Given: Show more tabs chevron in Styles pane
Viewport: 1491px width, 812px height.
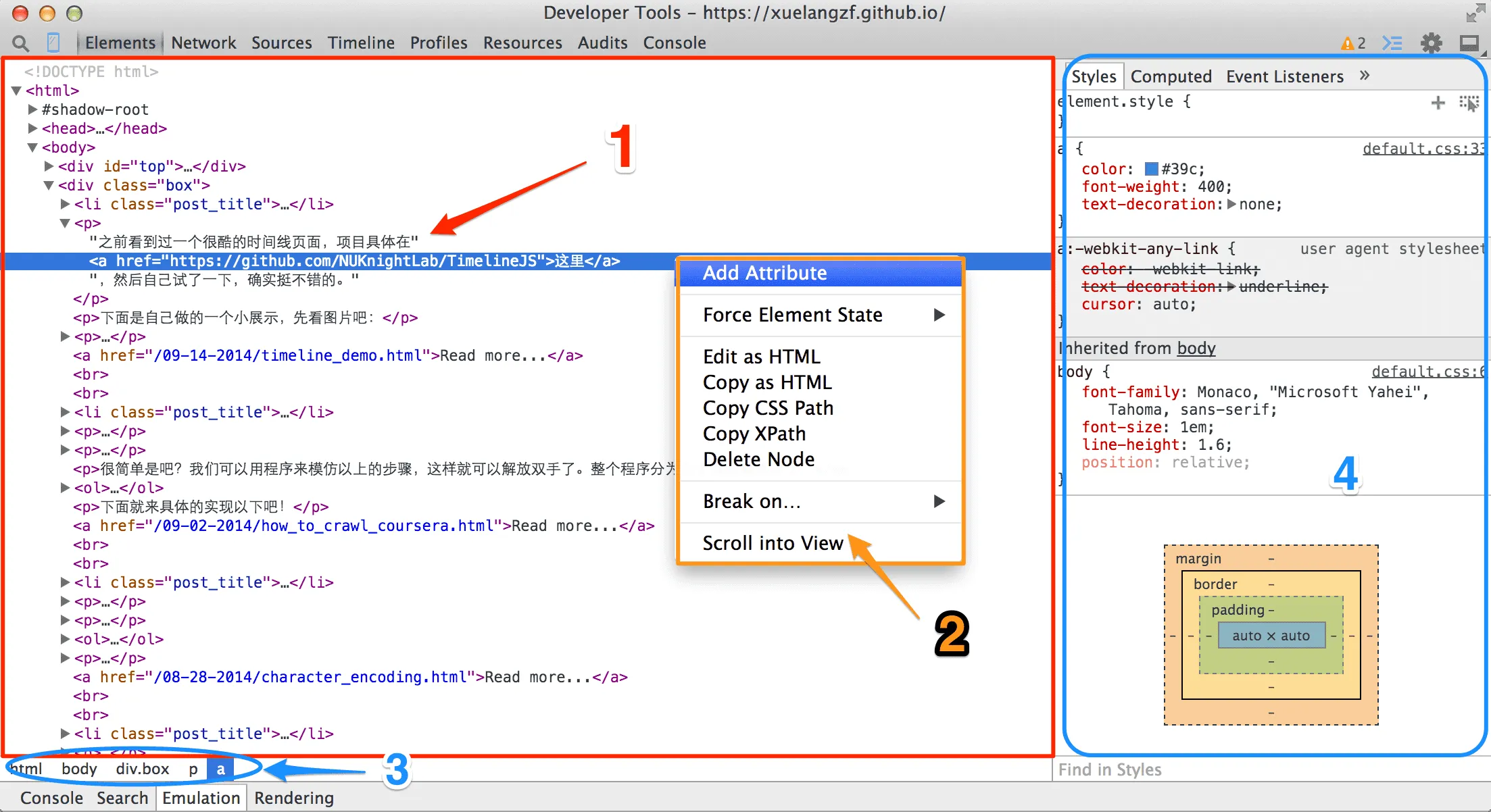Looking at the screenshot, I should (x=1365, y=76).
